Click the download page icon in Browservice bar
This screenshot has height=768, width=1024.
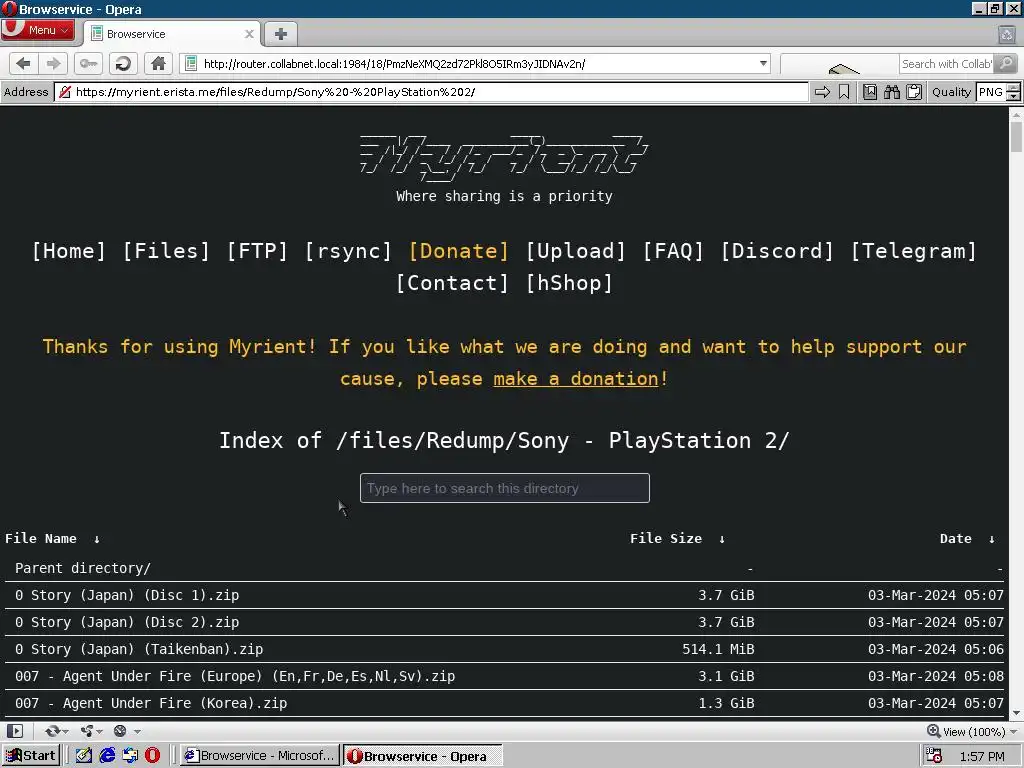tap(870, 92)
